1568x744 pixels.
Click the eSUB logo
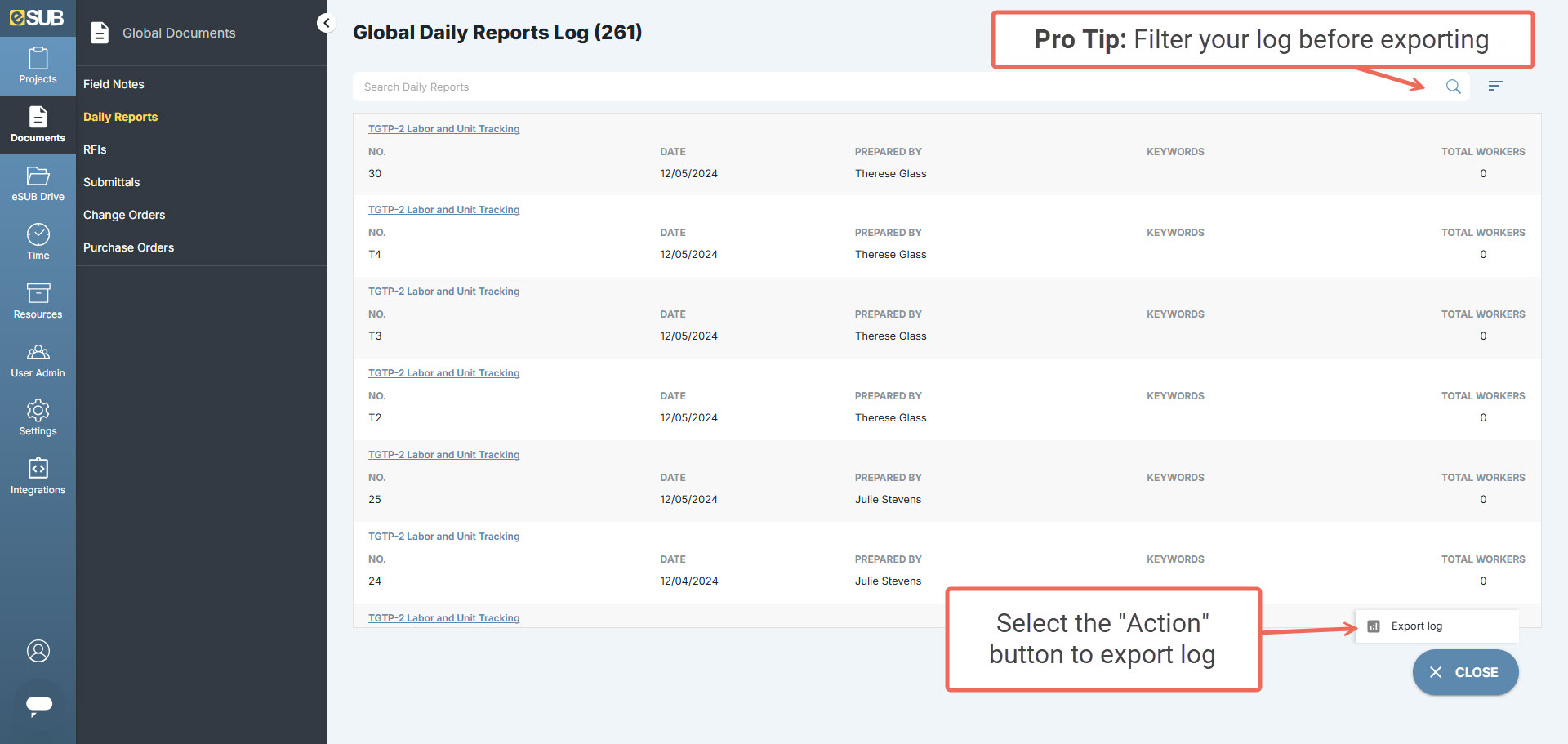pyautogui.click(x=37, y=17)
